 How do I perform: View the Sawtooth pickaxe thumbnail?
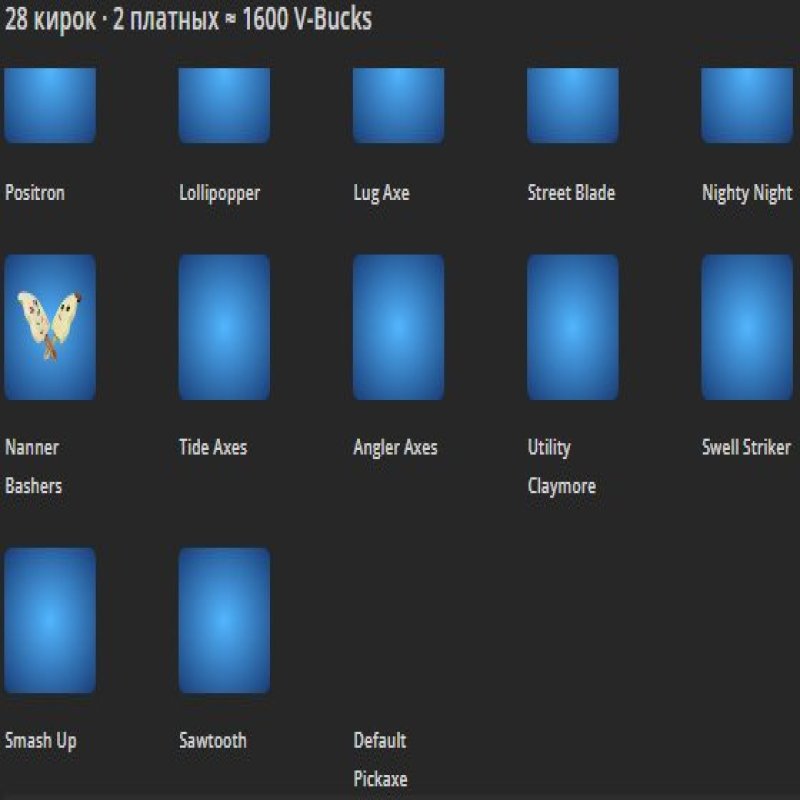click(x=224, y=622)
